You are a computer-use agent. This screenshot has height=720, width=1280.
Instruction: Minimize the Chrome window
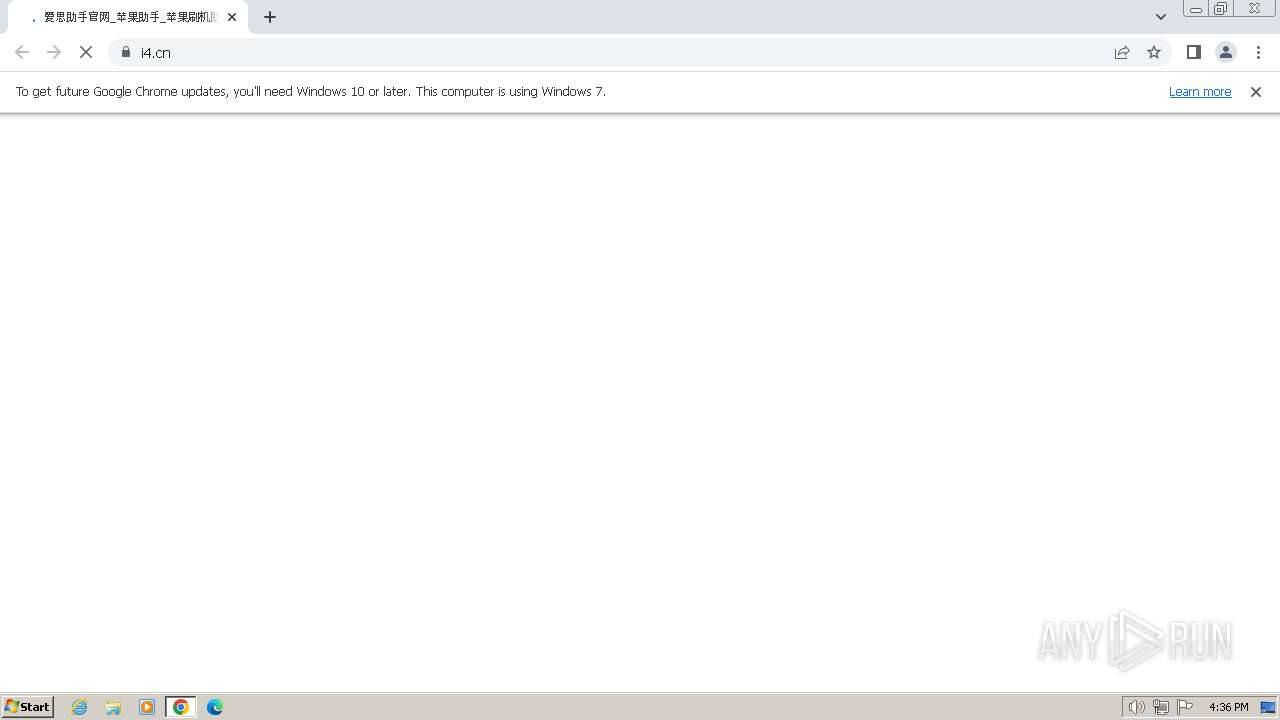[x=1196, y=9]
